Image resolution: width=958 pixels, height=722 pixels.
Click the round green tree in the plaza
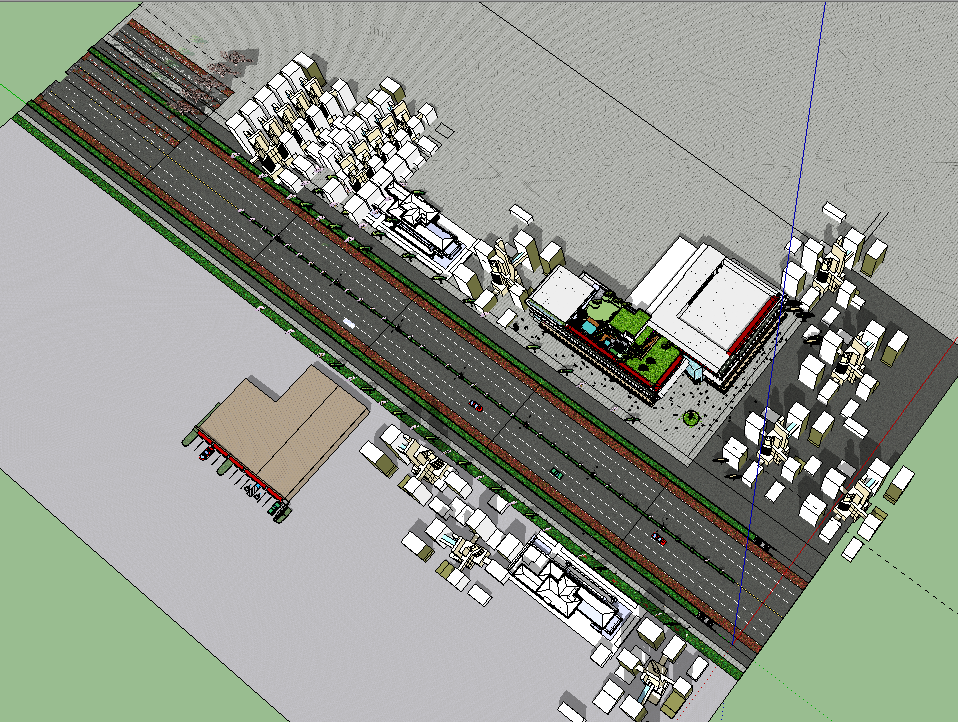pos(691,418)
